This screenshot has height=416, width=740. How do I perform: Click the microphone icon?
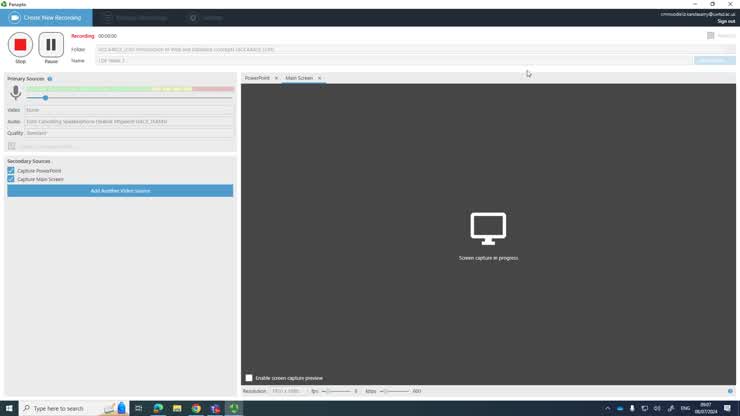(x=15, y=93)
